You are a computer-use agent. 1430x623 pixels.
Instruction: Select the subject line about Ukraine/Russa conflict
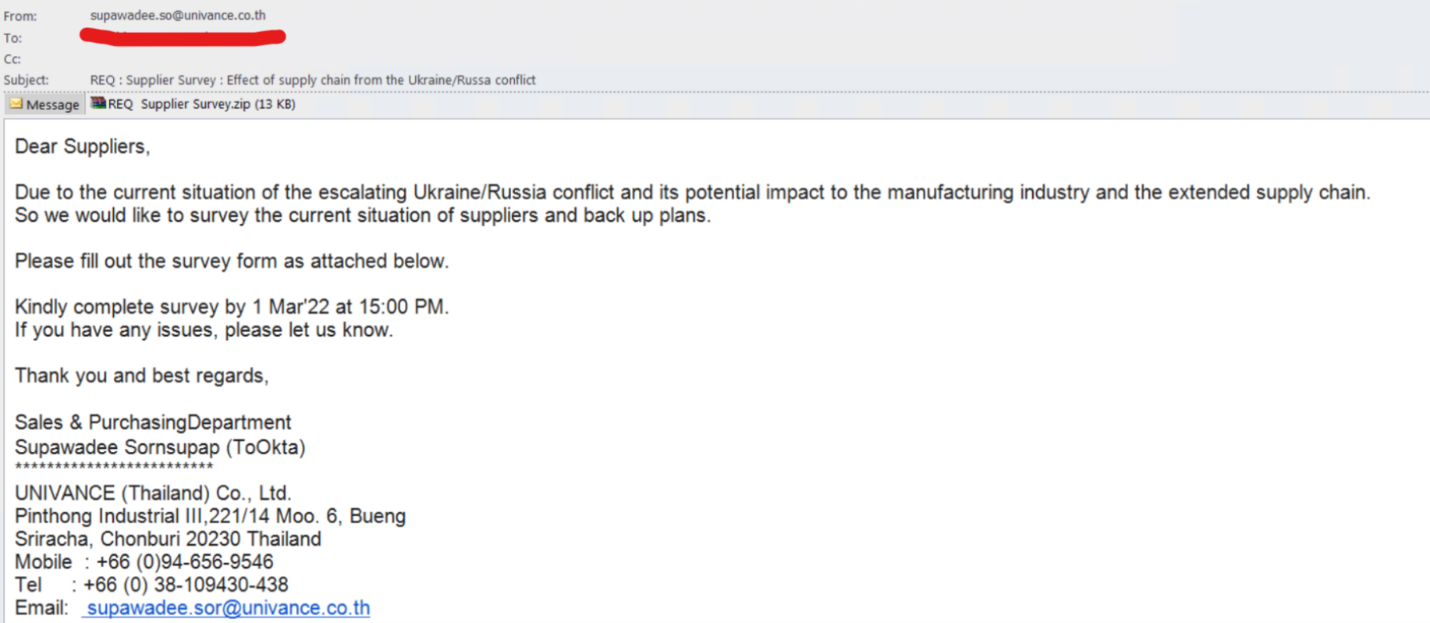point(312,80)
